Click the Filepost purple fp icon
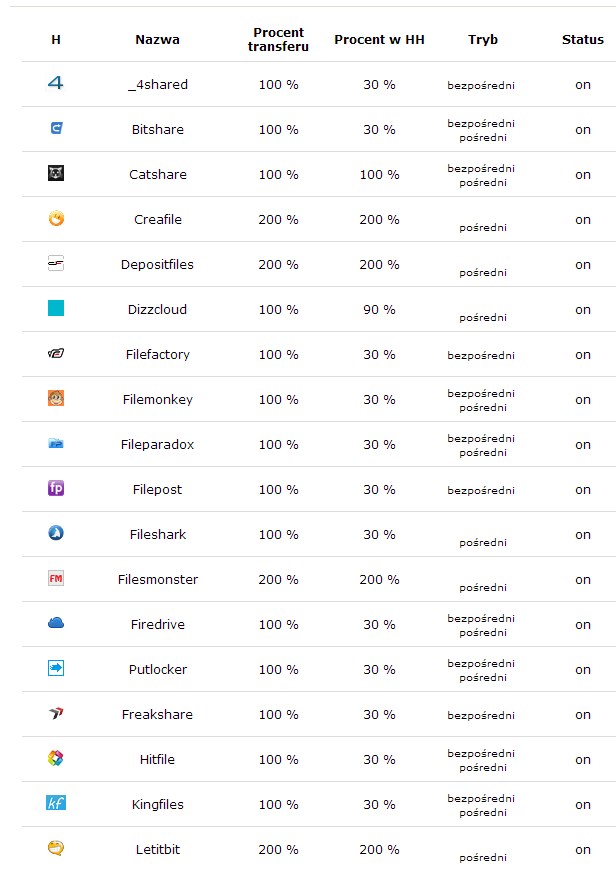Viewport: 616px width, 869px height. click(56, 489)
